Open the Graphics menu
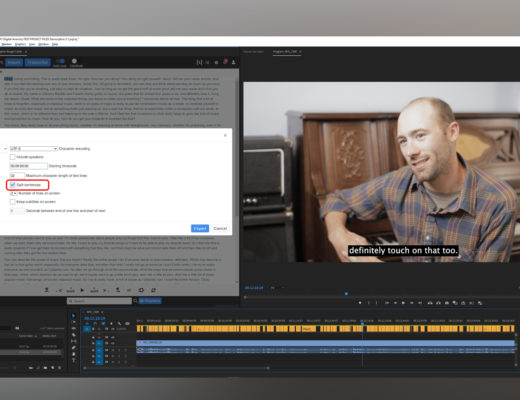The width and height of the screenshot is (520, 400). [x=20, y=44]
